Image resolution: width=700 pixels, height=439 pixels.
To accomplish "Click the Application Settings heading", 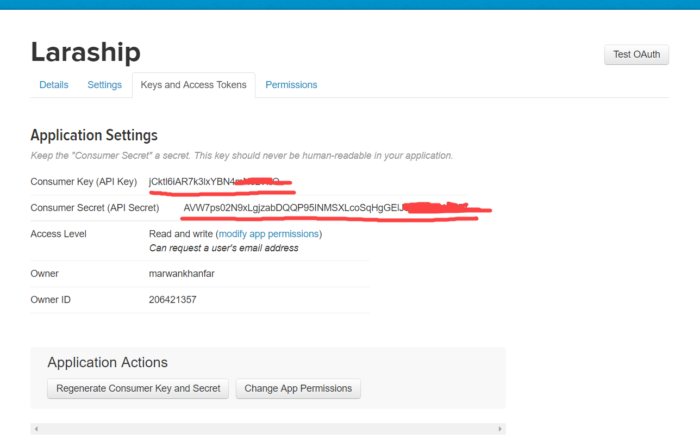I will (94, 135).
